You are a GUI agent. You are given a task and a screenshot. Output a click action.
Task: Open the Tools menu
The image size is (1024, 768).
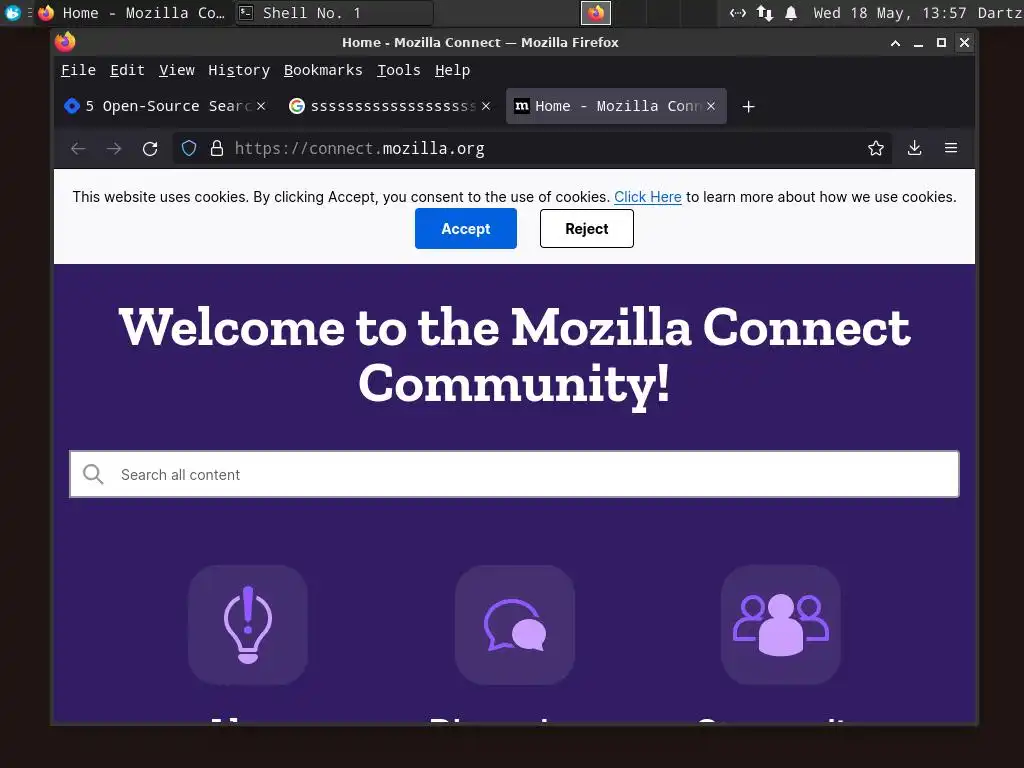pos(399,70)
